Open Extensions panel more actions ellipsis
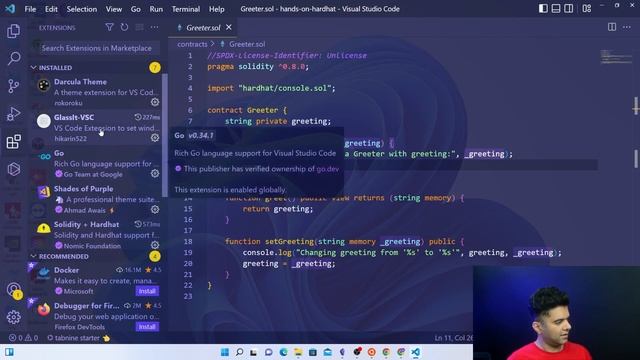The image size is (640, 360). tap(154, 27)
